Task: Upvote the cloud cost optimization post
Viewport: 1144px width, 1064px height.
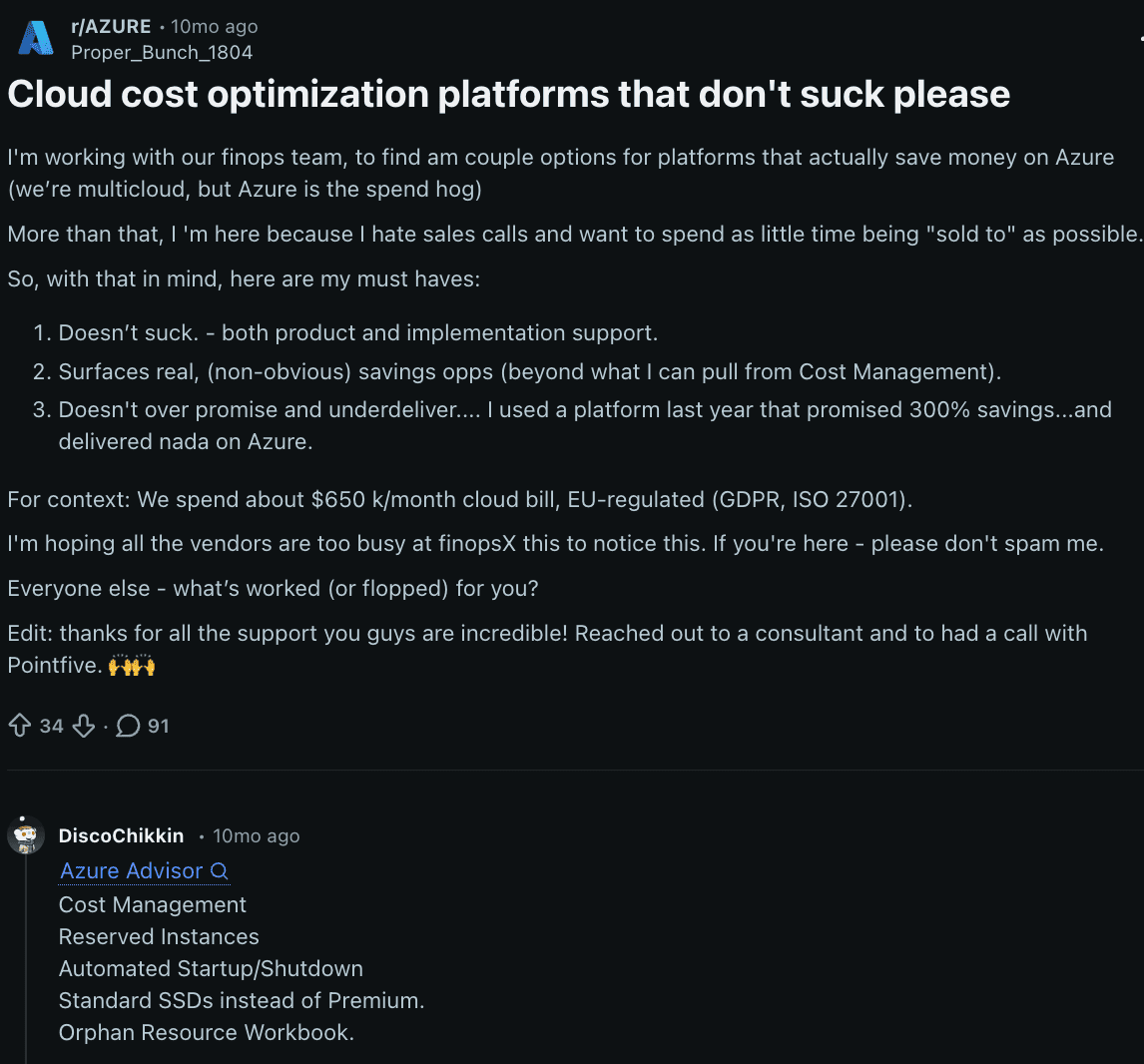Action: pyautogui.click(x=19, y=726)
